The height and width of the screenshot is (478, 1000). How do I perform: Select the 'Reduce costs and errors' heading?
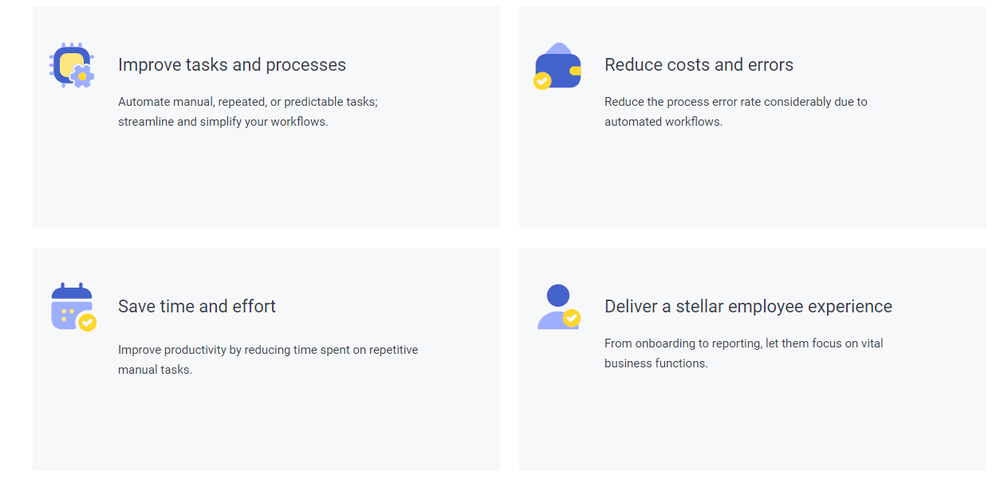click(x=699, y=65)
